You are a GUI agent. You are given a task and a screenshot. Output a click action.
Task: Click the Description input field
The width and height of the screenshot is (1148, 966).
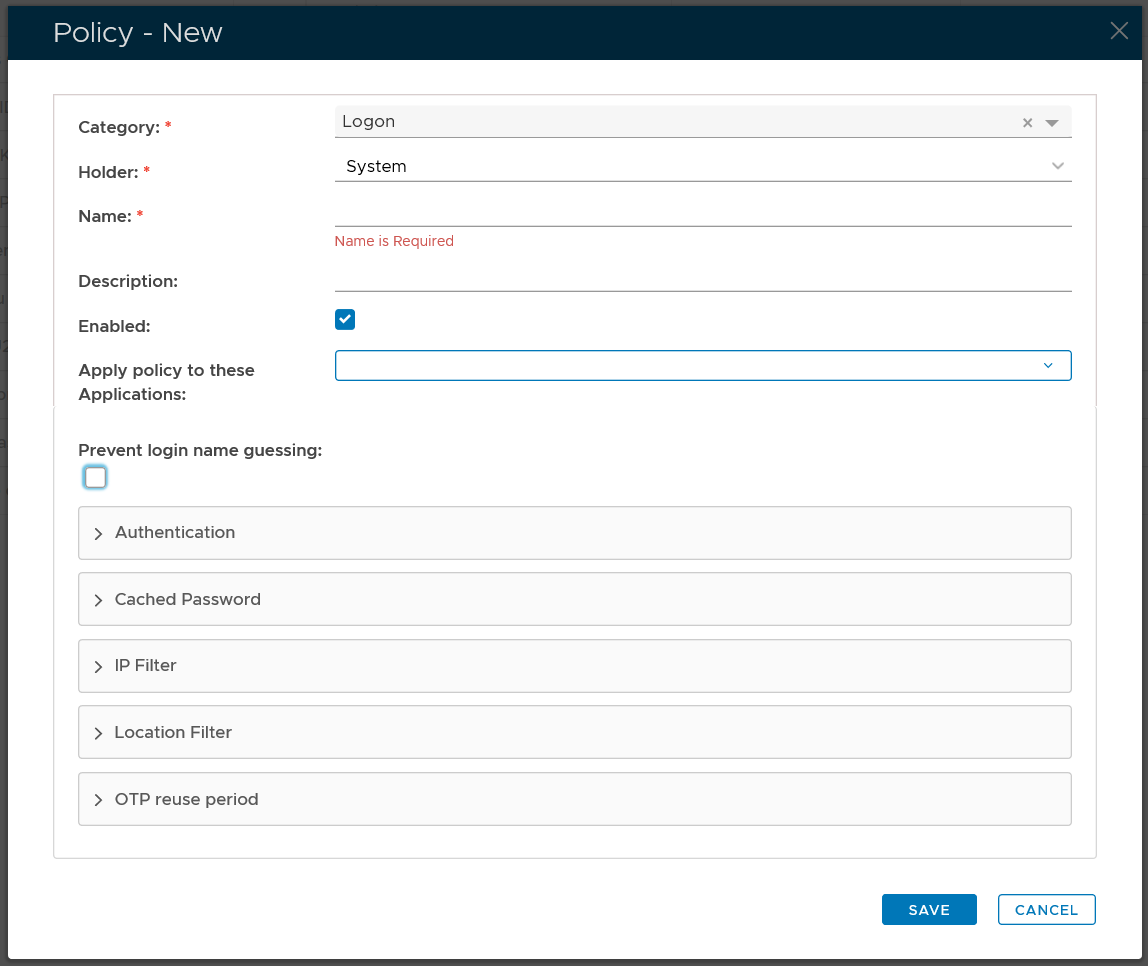click(702, 278)
